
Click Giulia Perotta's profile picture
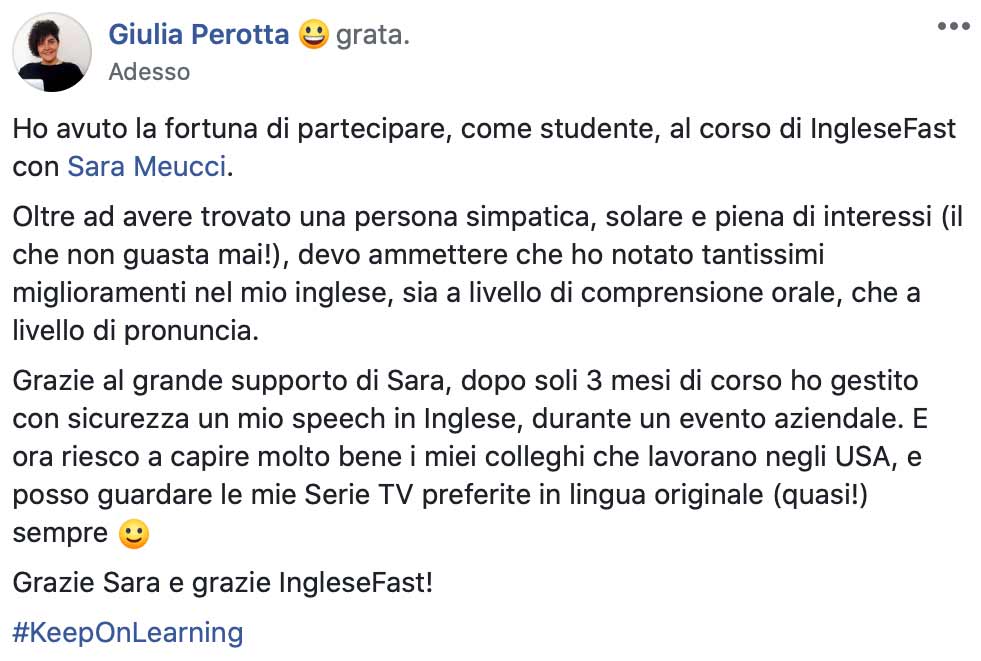(52, 52)
